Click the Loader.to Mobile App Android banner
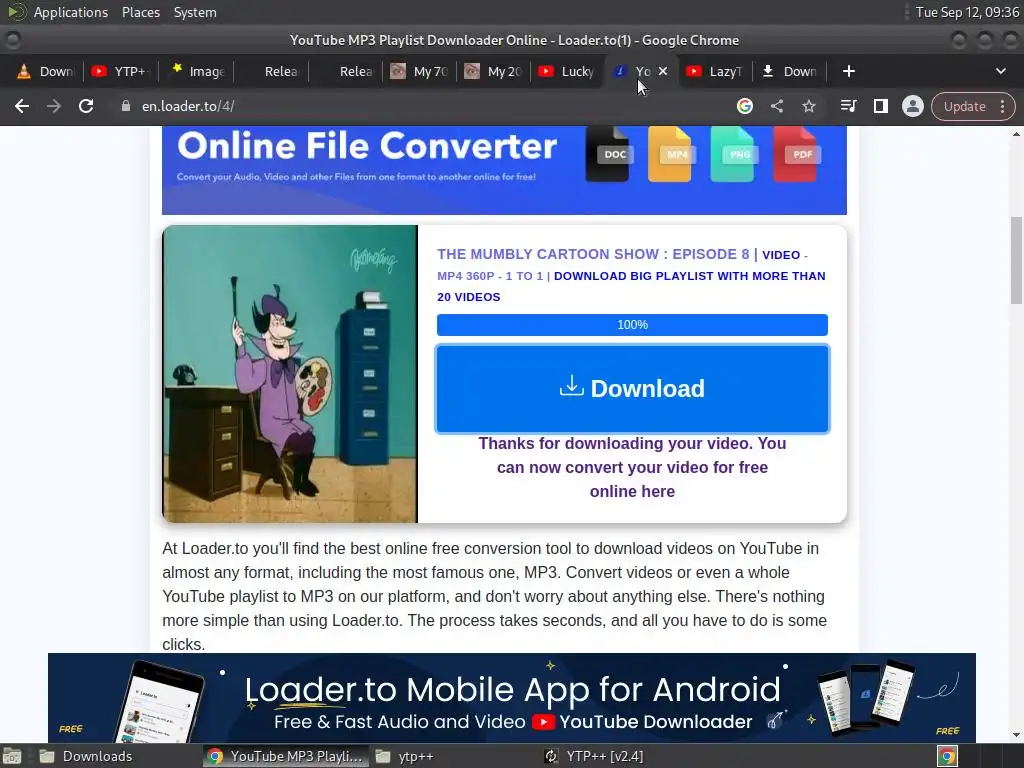 click(512, 697)
